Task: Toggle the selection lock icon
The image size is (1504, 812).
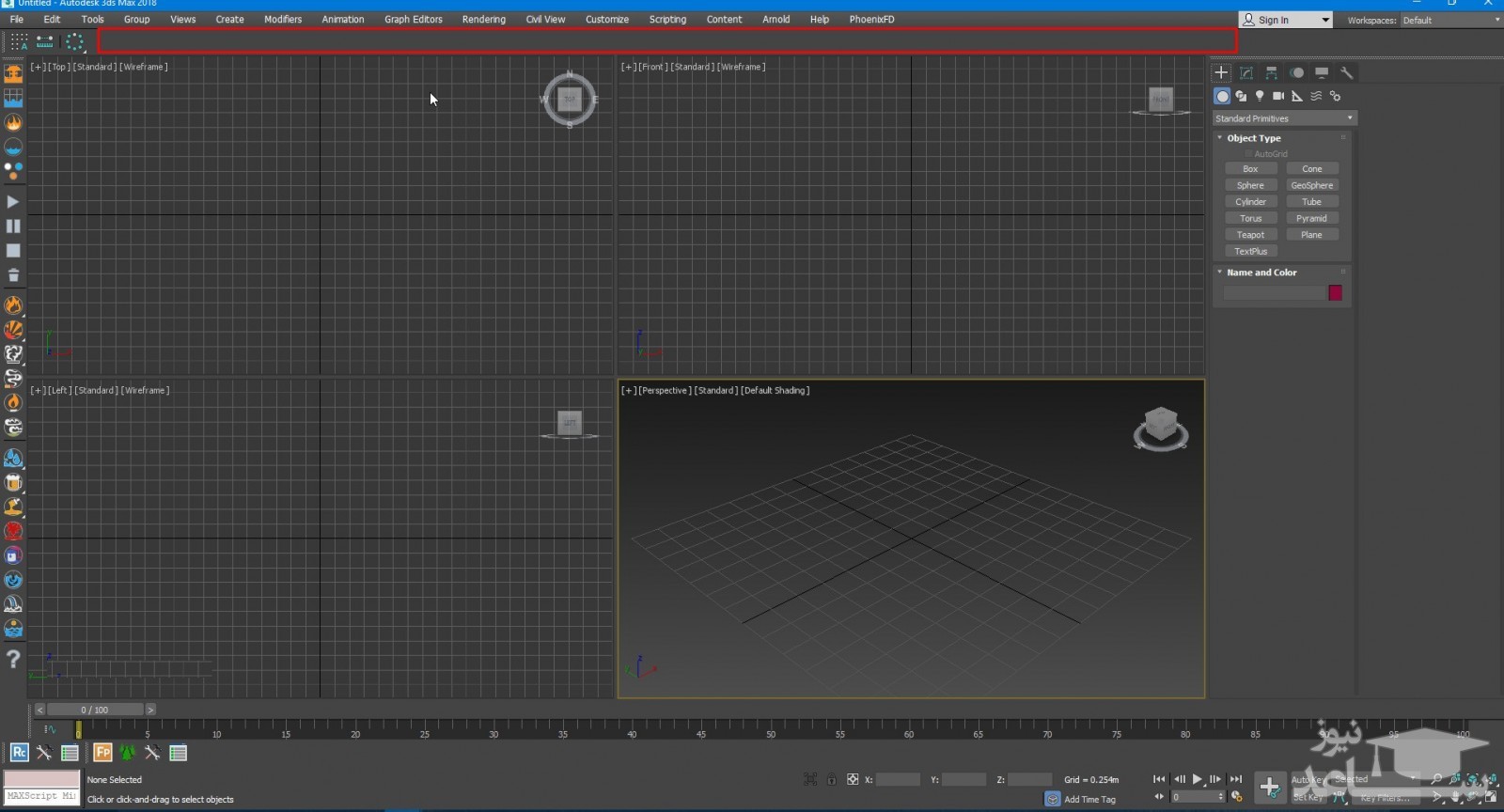Action: pyautogui.click(x=832, y=779)
